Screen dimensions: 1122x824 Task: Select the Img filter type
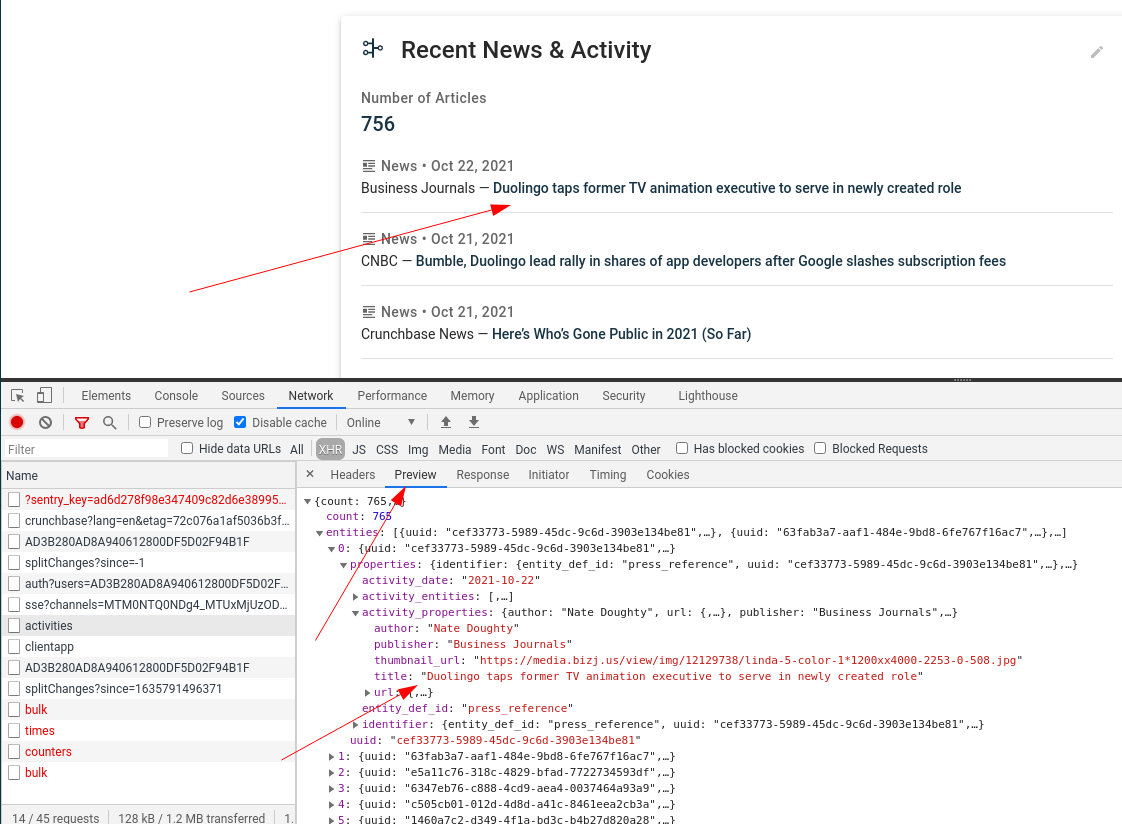point(418,449)
